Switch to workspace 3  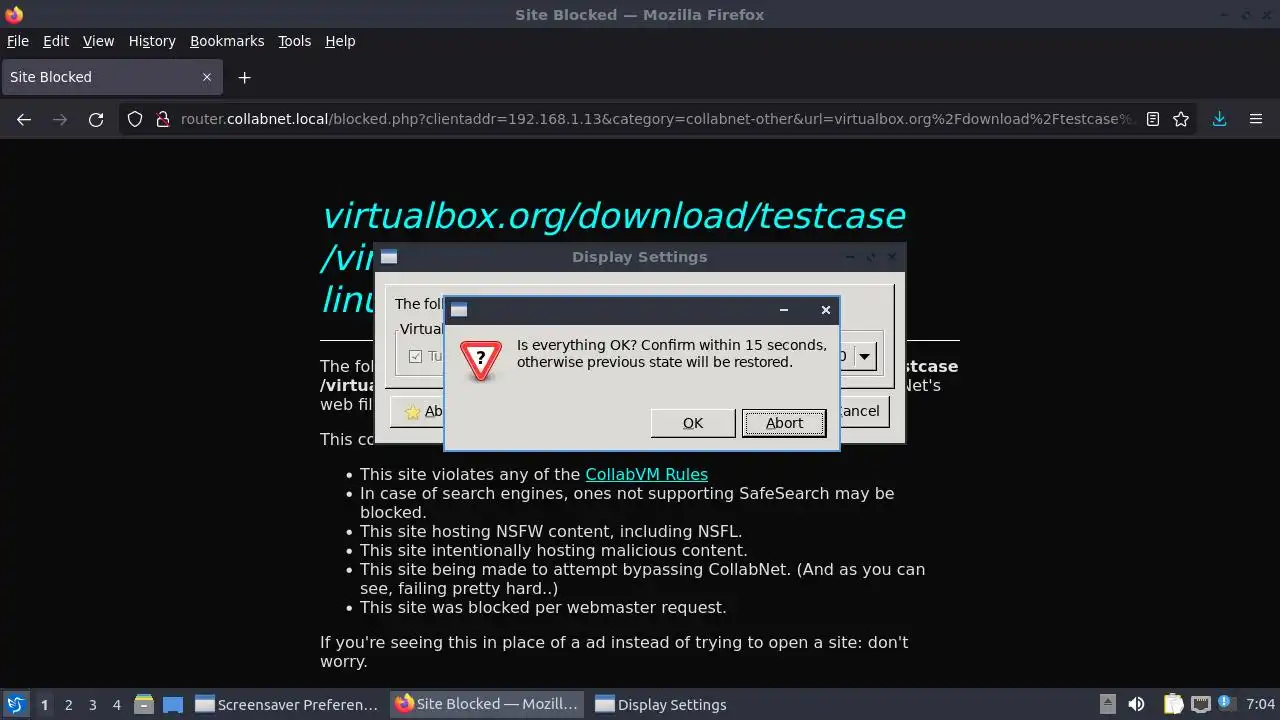(92, 704)
